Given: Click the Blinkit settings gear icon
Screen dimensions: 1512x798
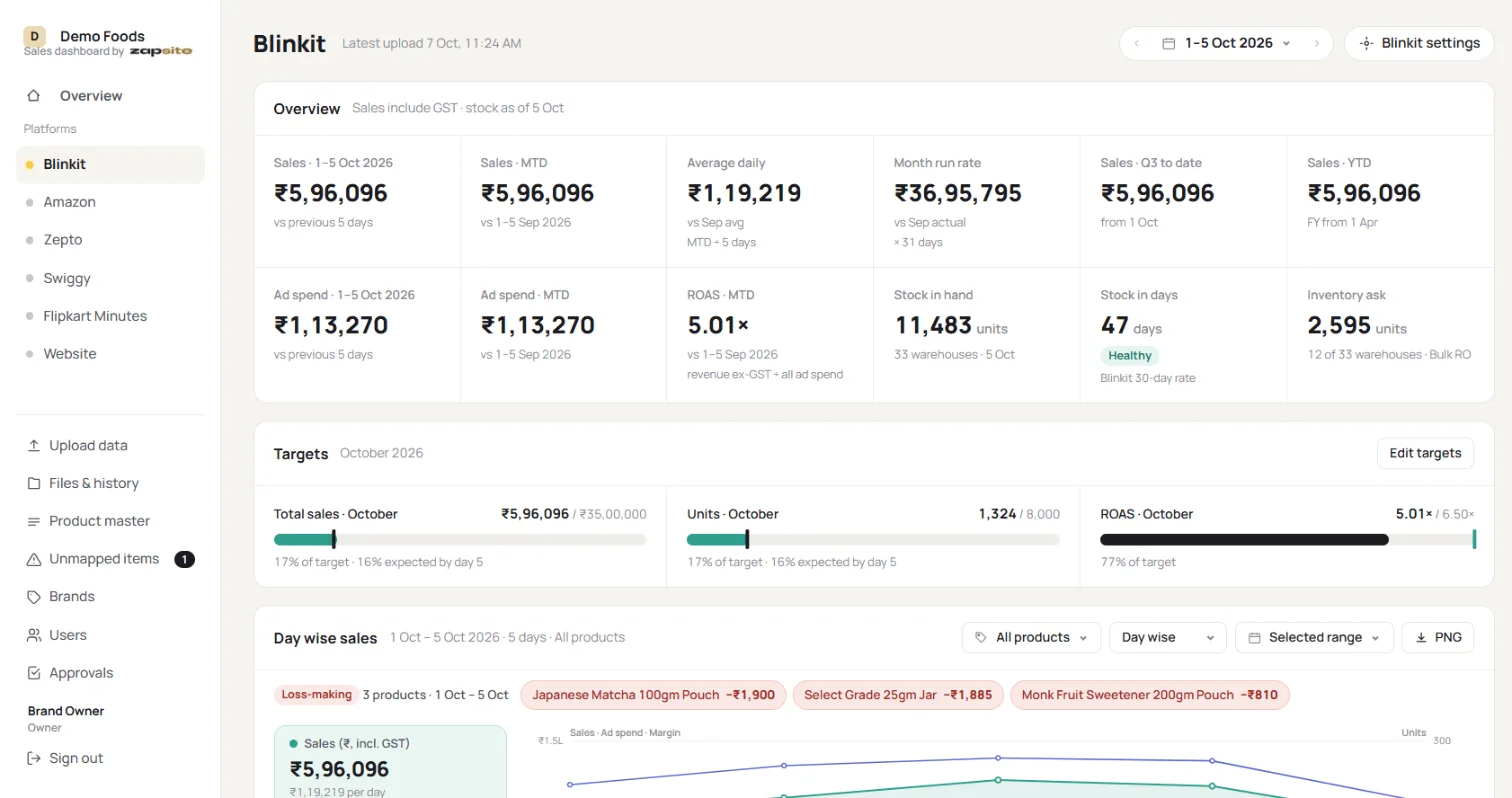Looking at the screenshot, I should pos(1366,43).
